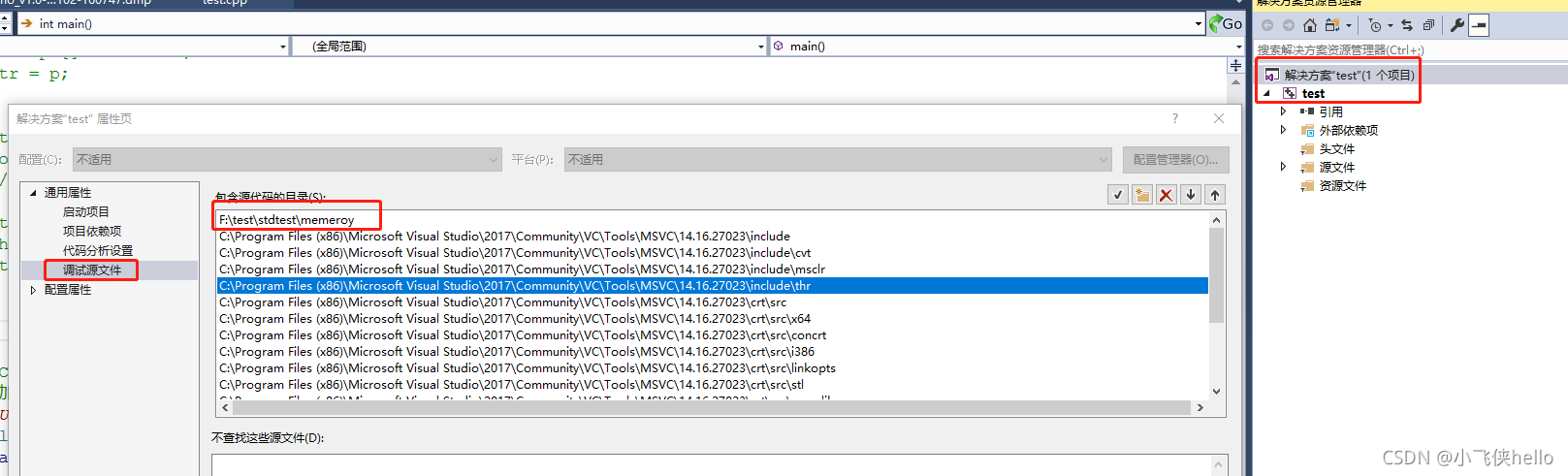Image resolution: width=1568 pixels, height=476 pixels.
Task: Click the collapse all icon in Solution Explorer
Action: tap(1428, 25)
